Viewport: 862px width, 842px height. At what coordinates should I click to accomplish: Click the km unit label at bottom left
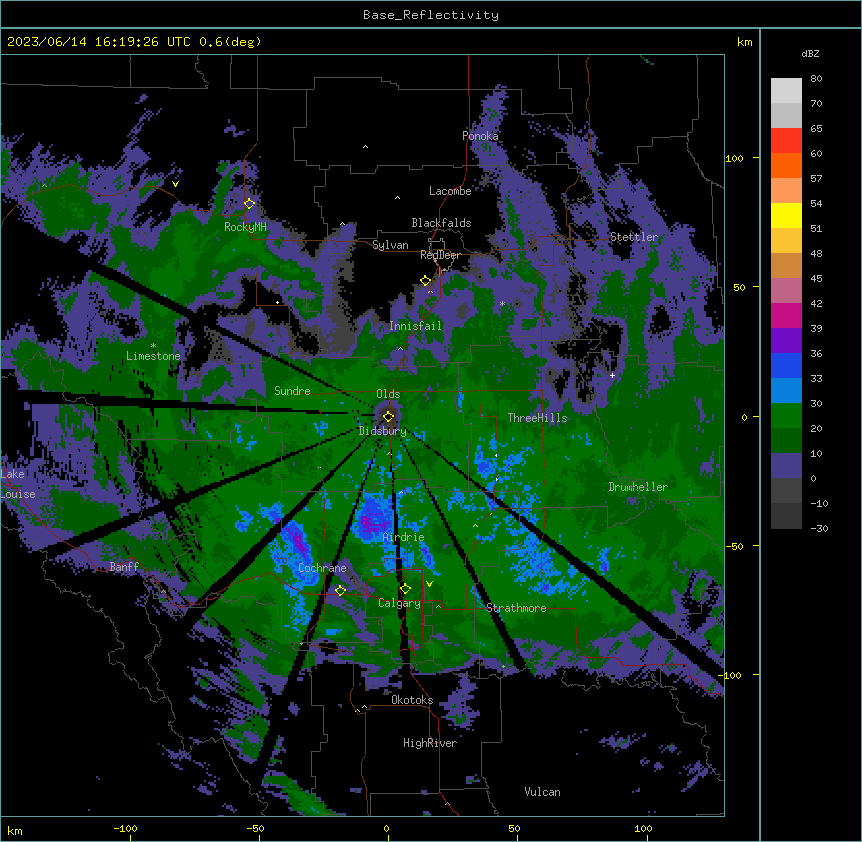click(15, 830)
